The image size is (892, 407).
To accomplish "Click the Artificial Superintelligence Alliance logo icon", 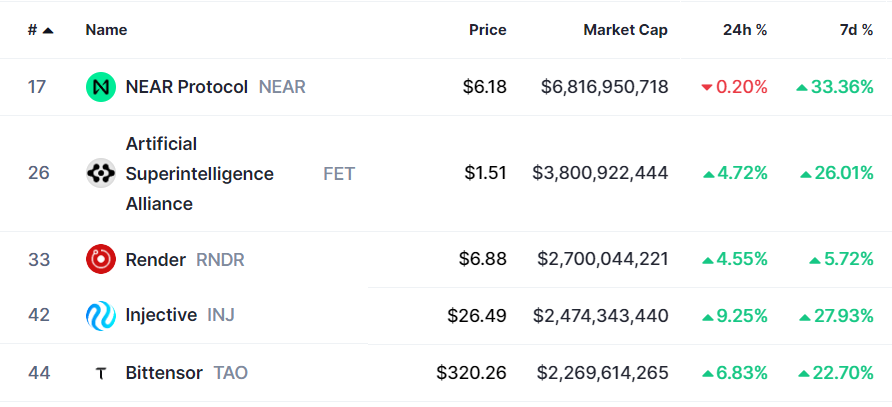I will tap(101, 173).
